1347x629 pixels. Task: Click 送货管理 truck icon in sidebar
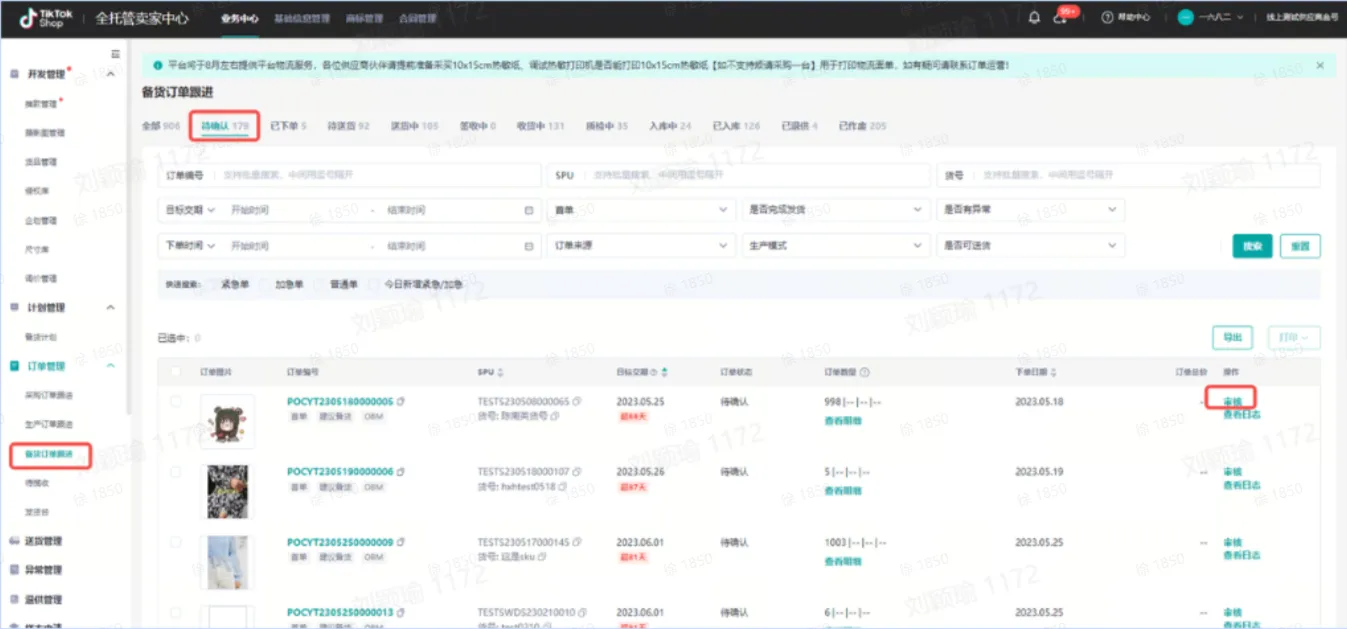(14, 540)
